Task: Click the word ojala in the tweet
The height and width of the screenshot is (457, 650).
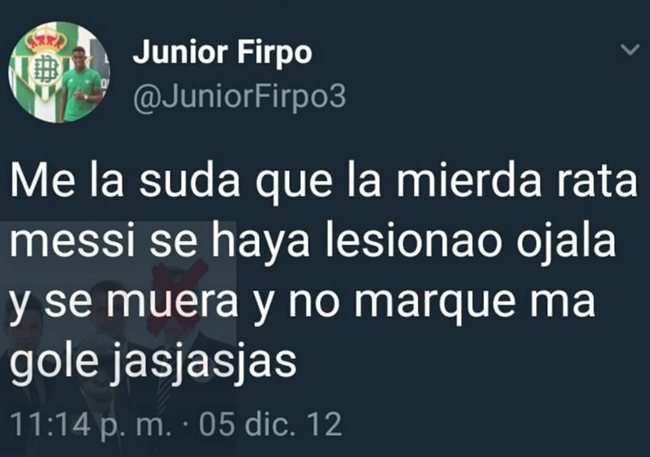Action: [566, 243]
